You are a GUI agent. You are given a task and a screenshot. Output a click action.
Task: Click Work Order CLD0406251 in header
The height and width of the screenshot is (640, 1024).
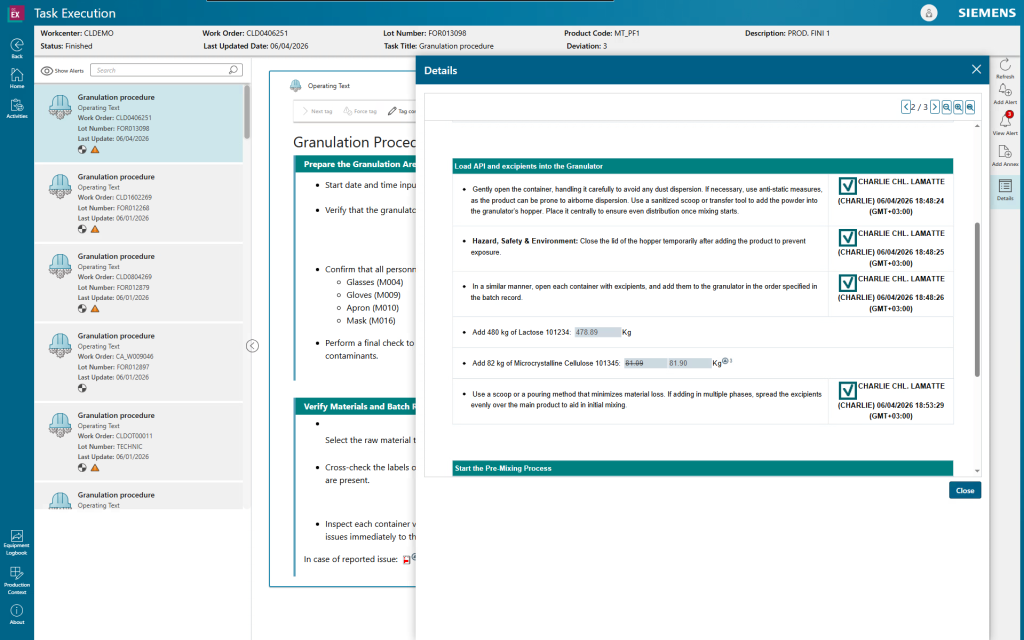(245, 33)
